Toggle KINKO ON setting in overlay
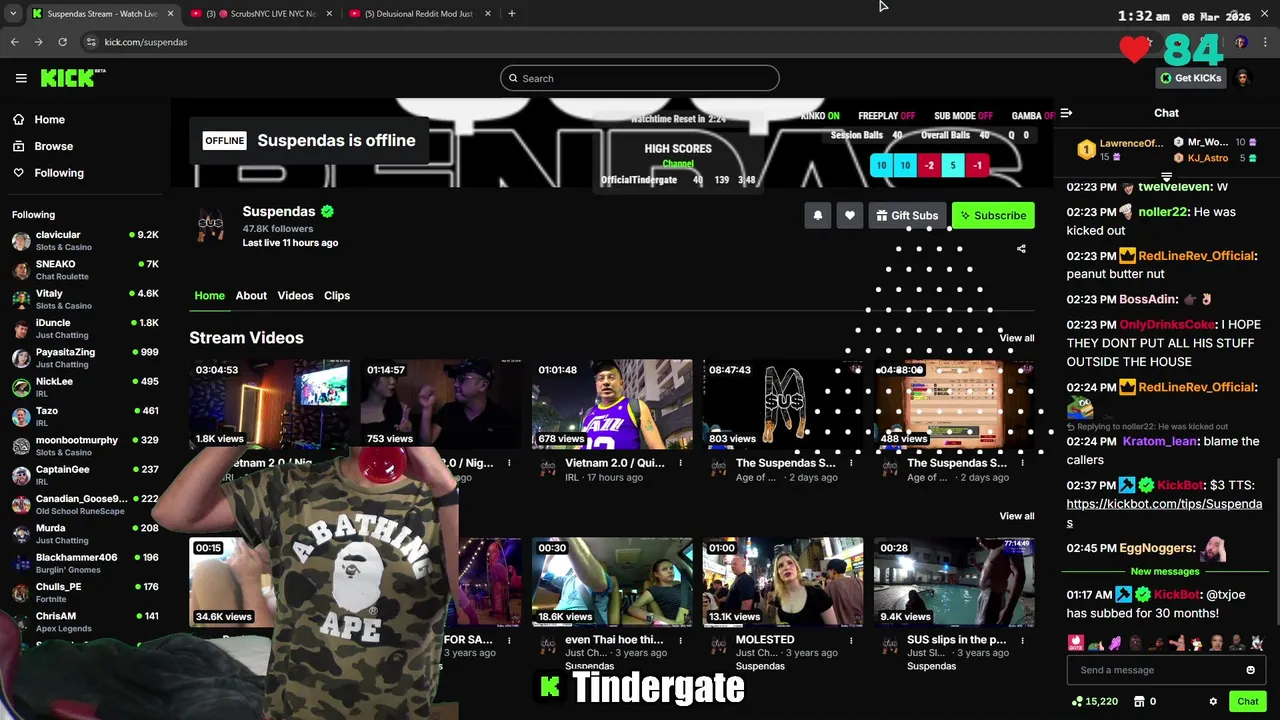Image resolution: width=1280 pixels, height=720 pixels. [x=820, y=116]
